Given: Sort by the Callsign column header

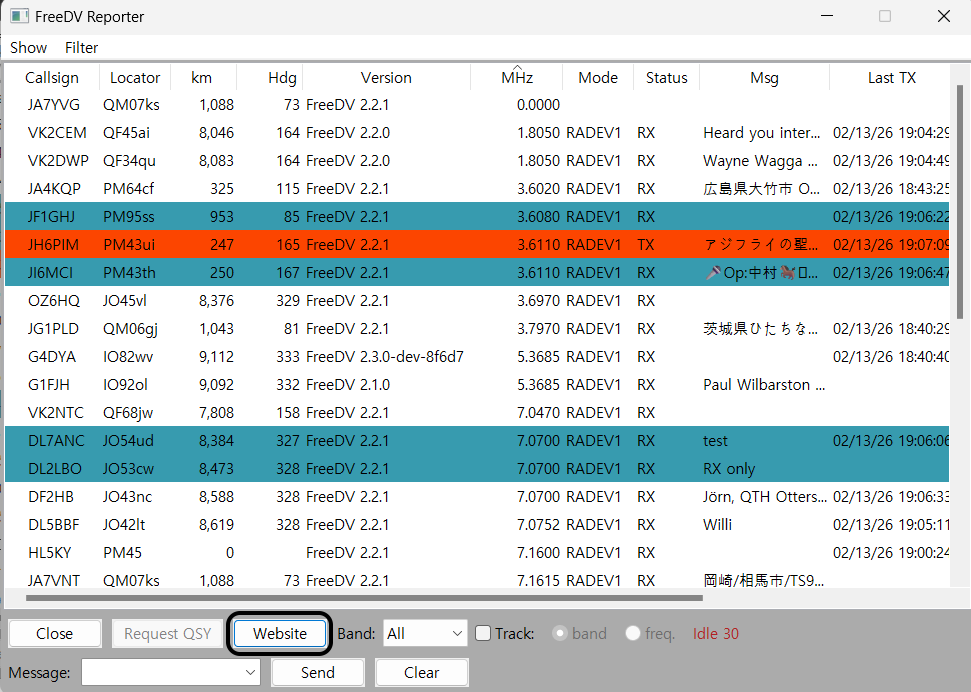Looking at the screenshot, I should click(x=50, y=78).
